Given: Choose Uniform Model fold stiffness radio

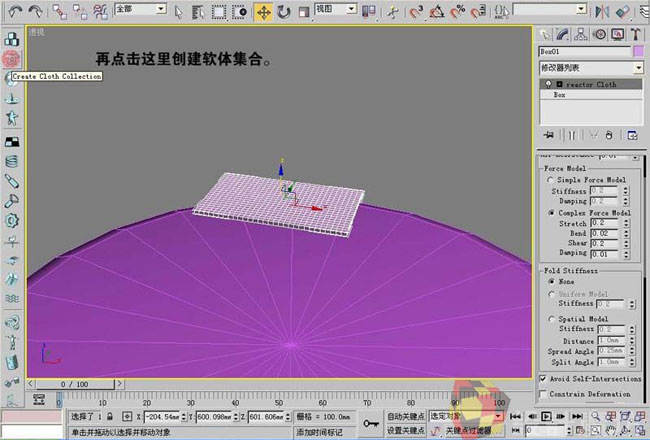Looking at the screenshot, I should pos(551,294).
